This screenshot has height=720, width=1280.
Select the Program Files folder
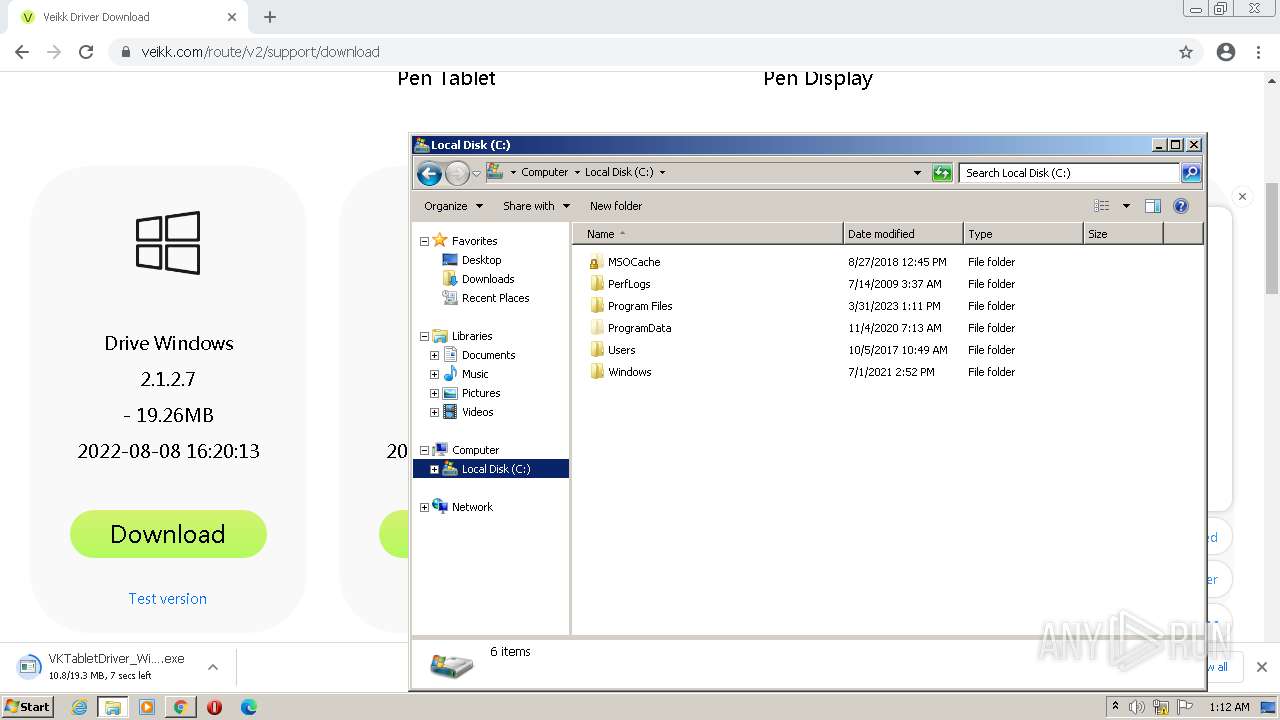pos(640,306)
